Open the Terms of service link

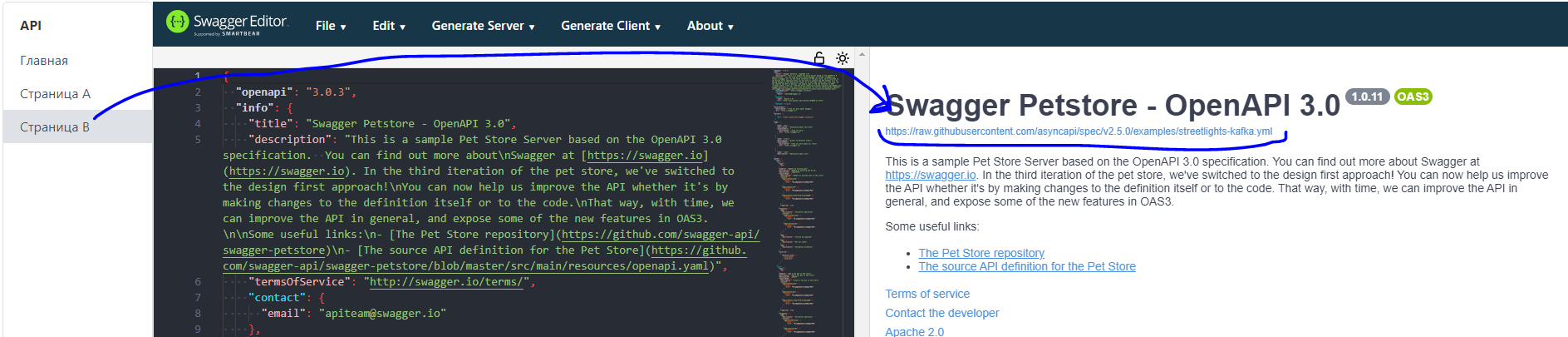pos(927,294)
